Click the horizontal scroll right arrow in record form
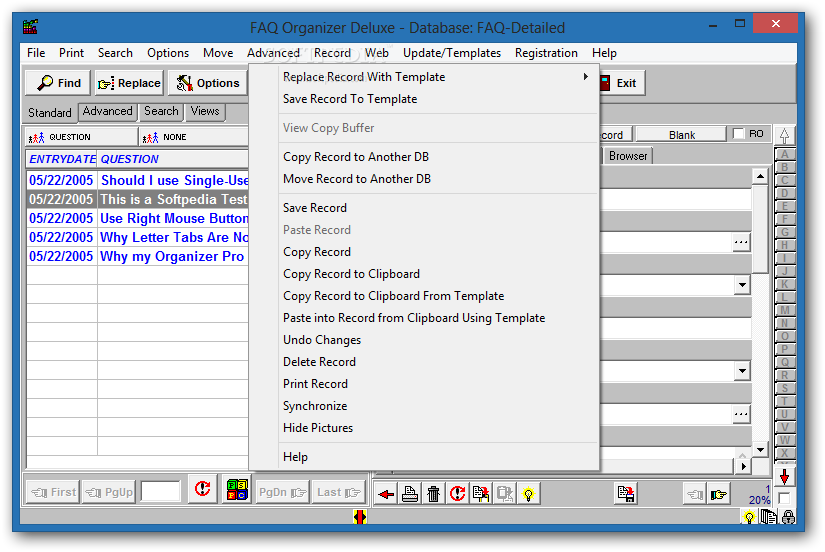 tap(743, 466)
